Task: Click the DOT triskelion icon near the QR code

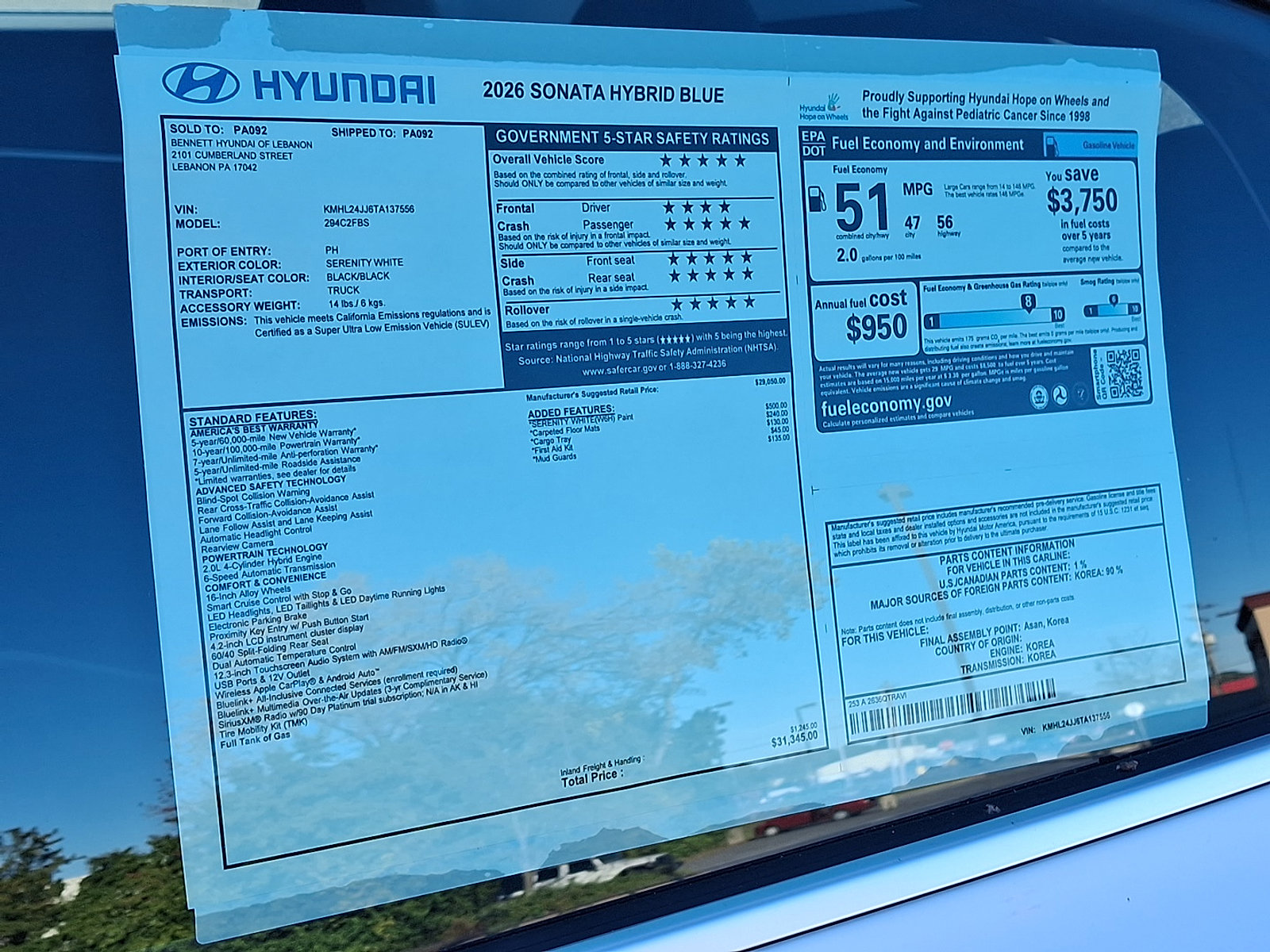Action: pos(1060,393)
